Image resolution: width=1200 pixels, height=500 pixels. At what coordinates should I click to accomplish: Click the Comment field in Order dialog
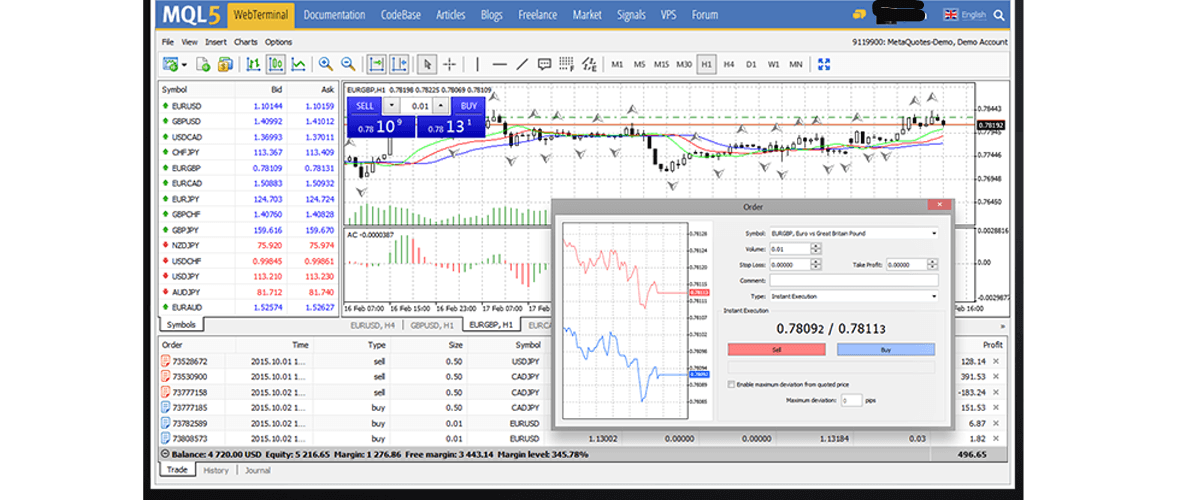point(854,281)
